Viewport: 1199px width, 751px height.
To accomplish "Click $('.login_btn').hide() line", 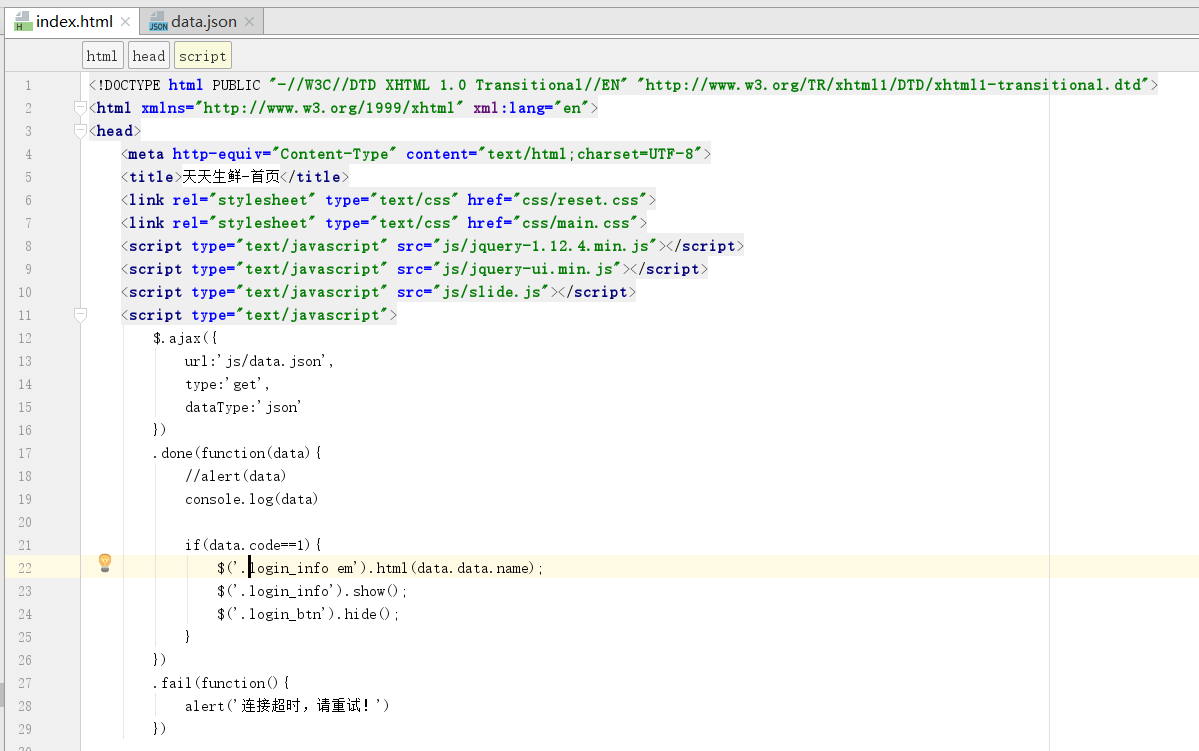I will pos(308,614).
